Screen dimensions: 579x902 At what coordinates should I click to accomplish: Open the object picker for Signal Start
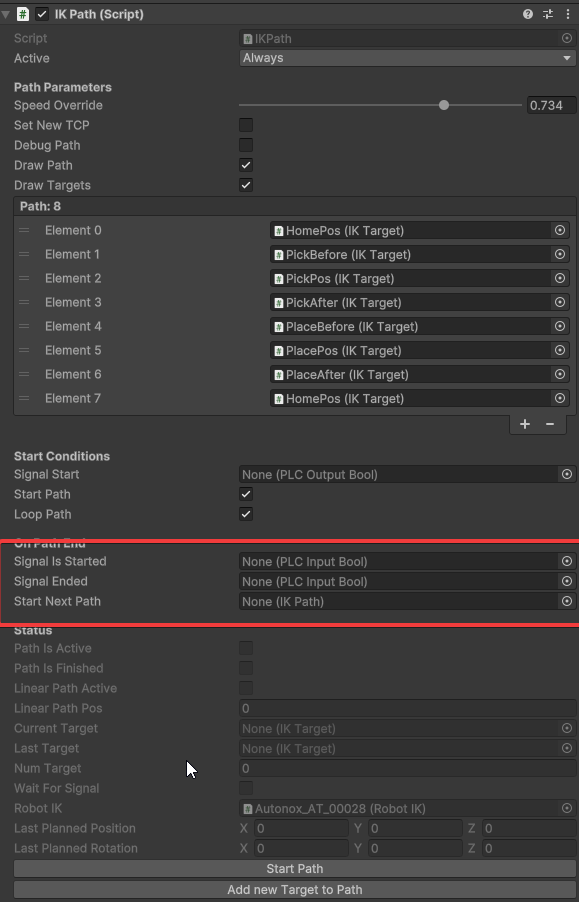coord(567,474)
